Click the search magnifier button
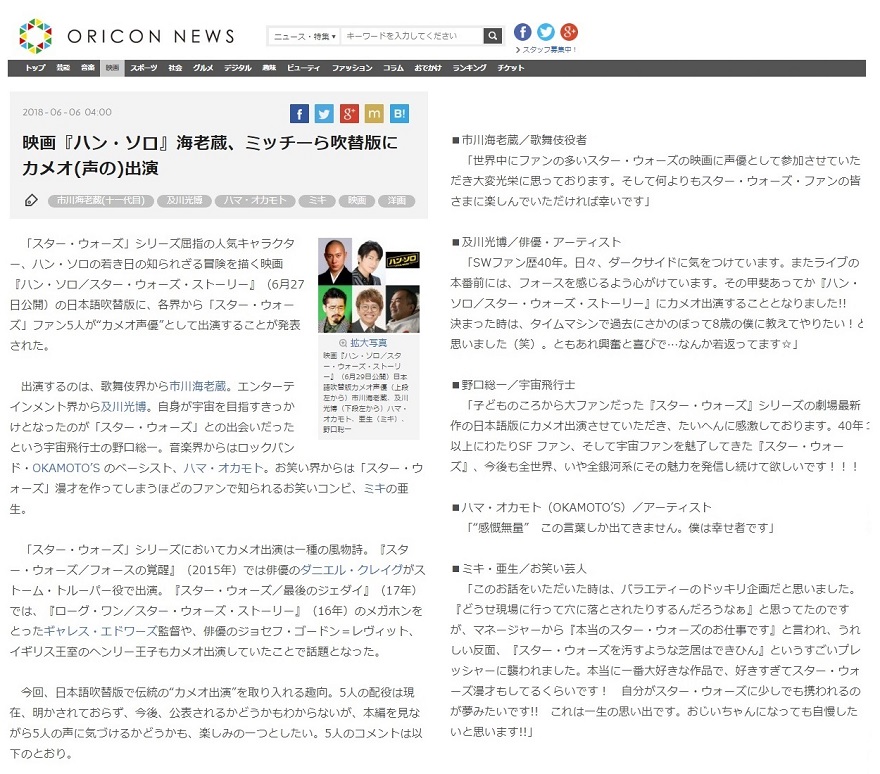The image size is (880, 774). (x=492, y=36)
